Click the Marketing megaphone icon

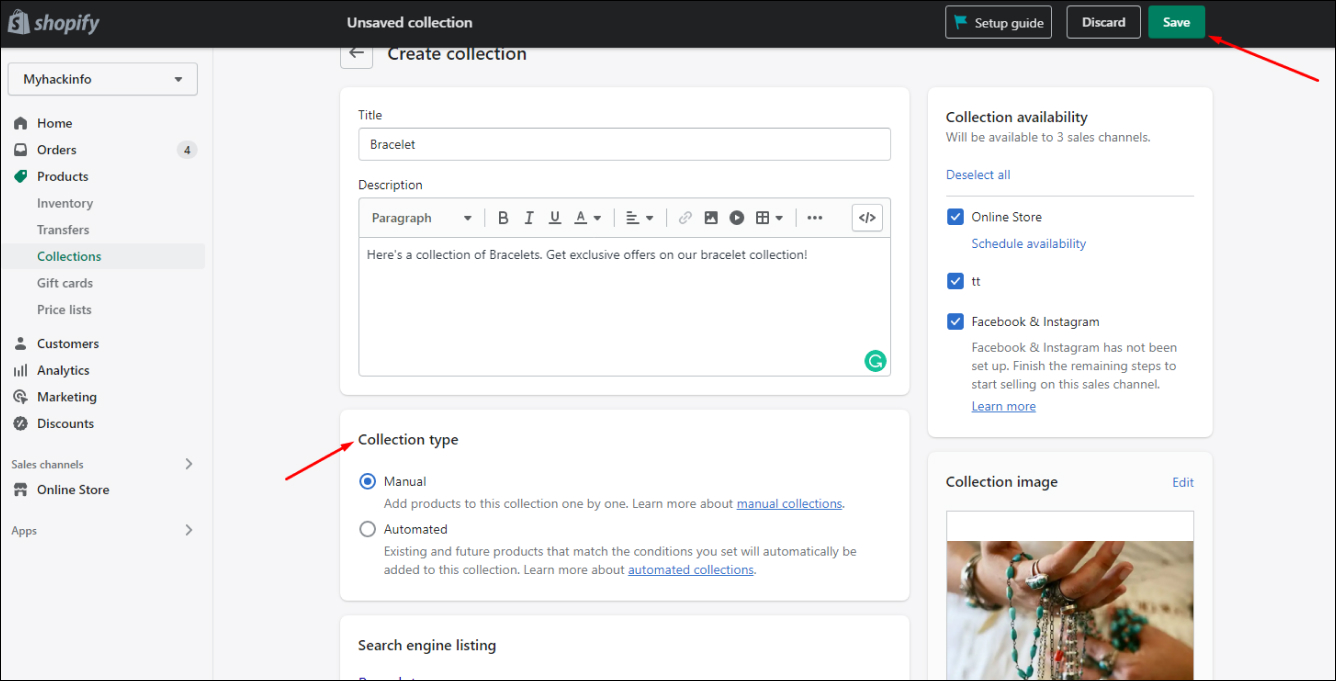(x=20, y=397)
